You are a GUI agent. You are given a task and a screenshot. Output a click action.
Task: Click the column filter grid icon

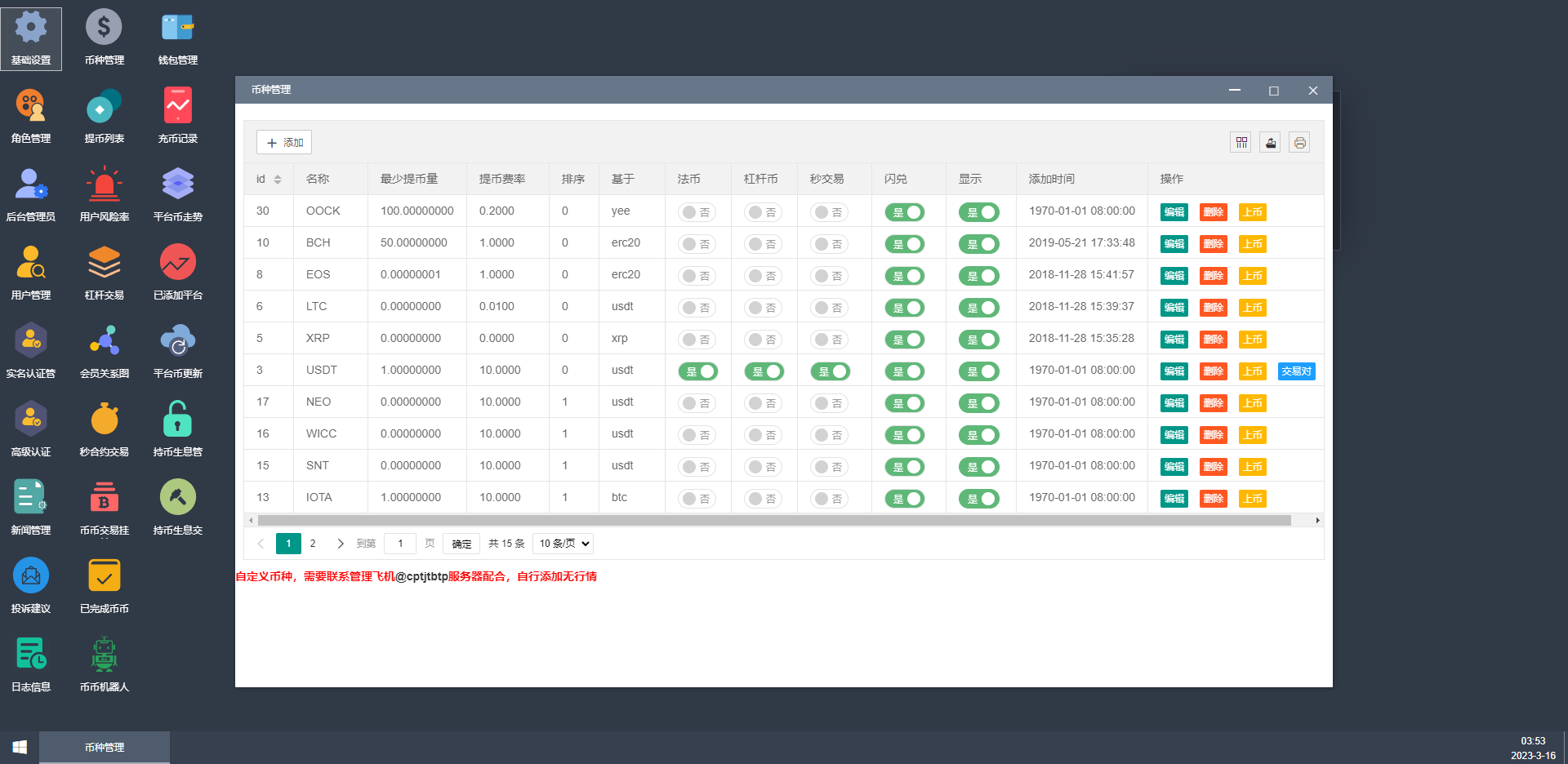click(x=1241, y=143)
